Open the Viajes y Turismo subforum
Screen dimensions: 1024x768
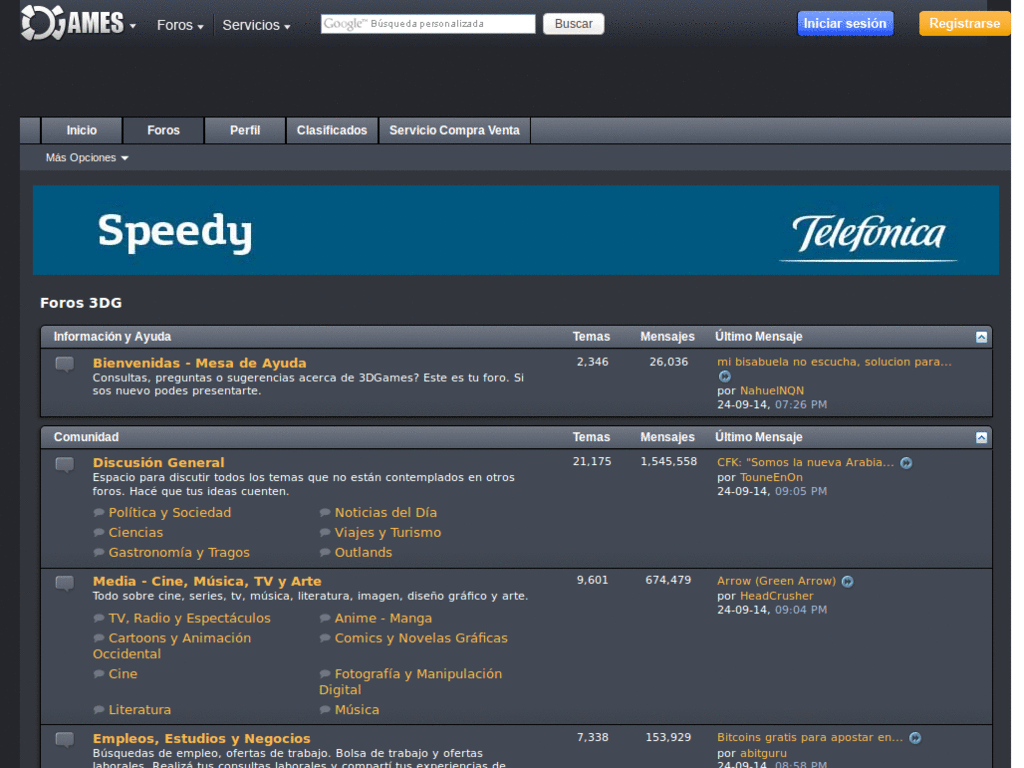pos(388,533)
